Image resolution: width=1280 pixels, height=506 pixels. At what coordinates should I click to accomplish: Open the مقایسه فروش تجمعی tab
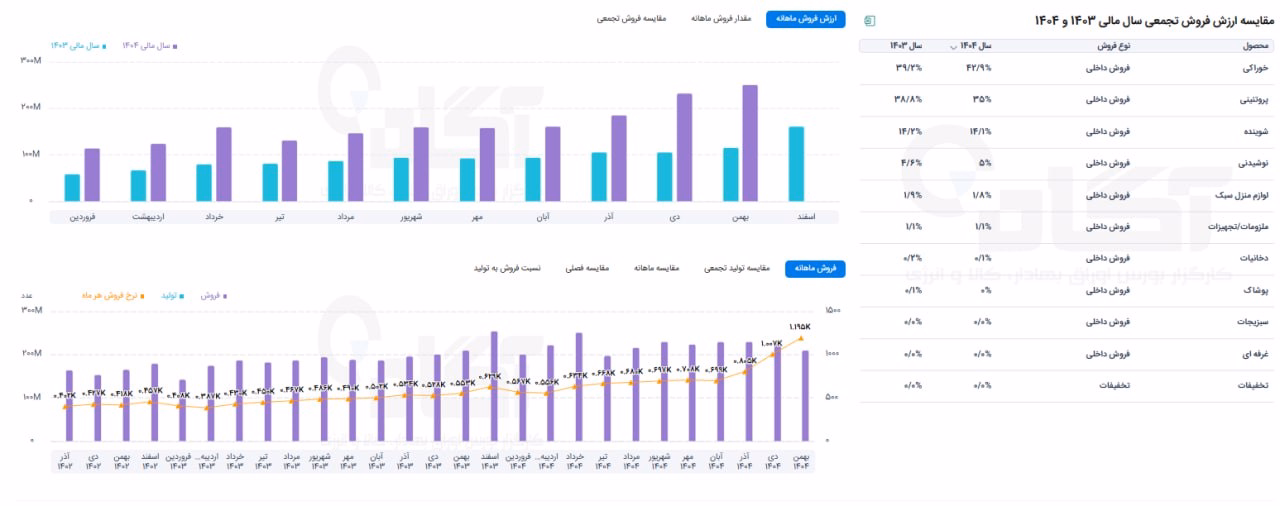click(x=631, y=19)
